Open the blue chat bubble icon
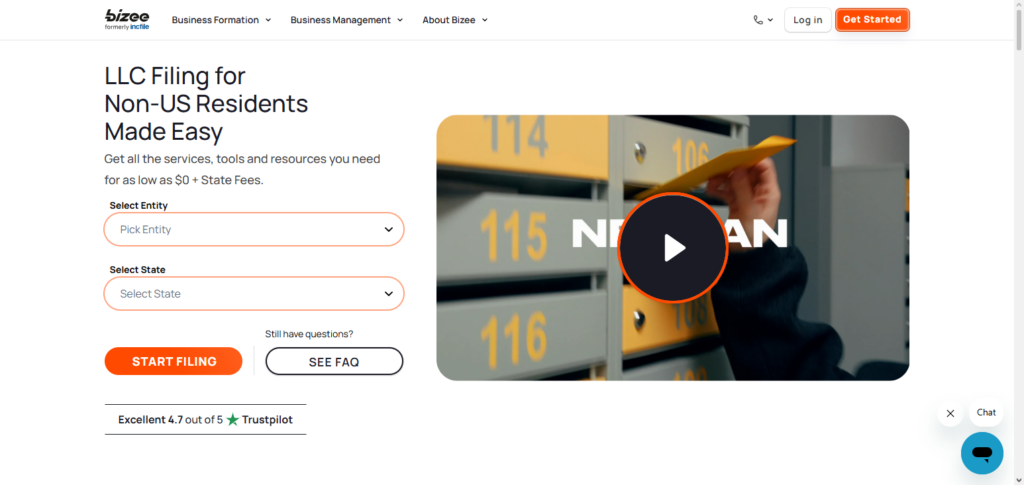 pos(981,453)
